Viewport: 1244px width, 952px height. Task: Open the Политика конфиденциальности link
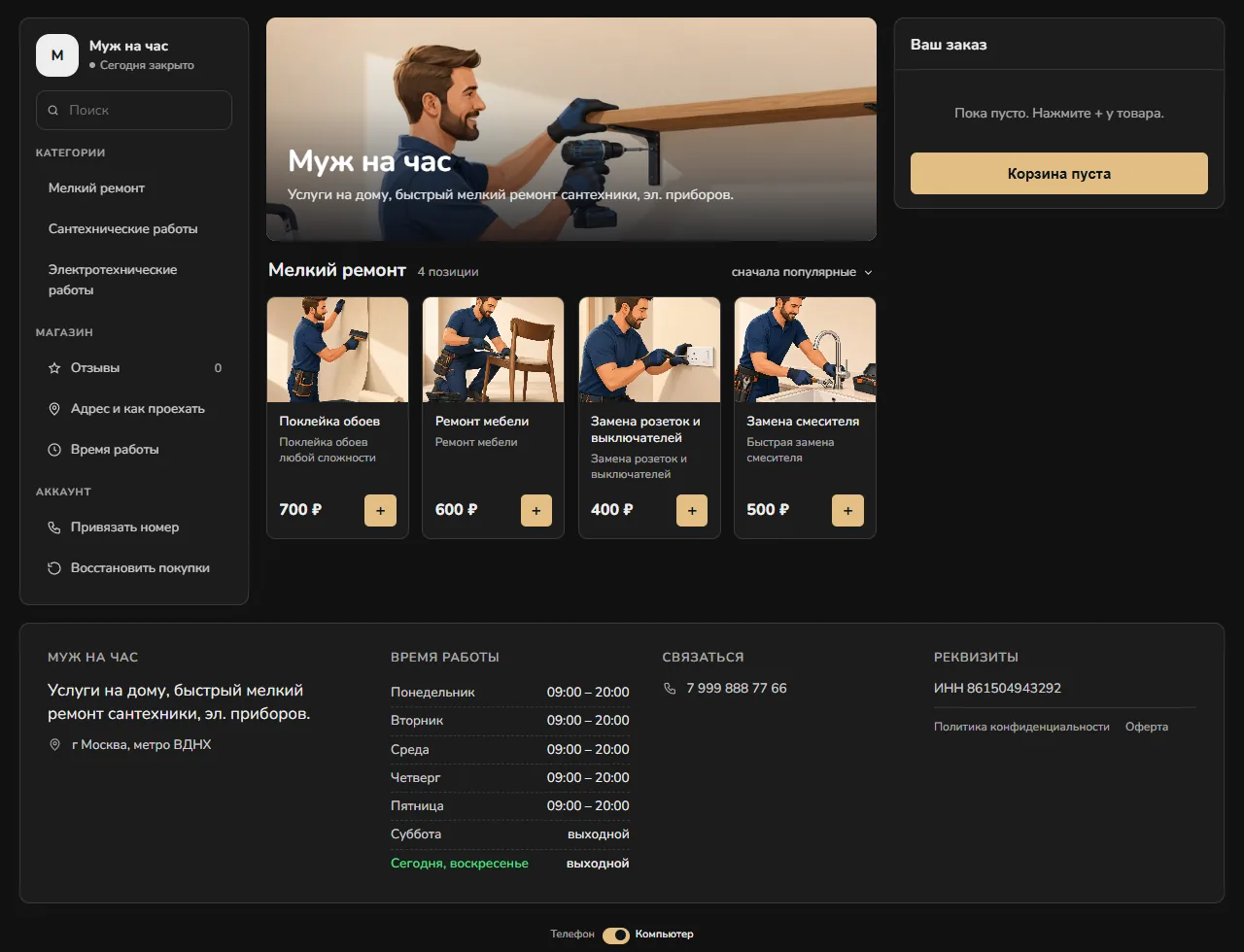click(x=1021, y=727)
